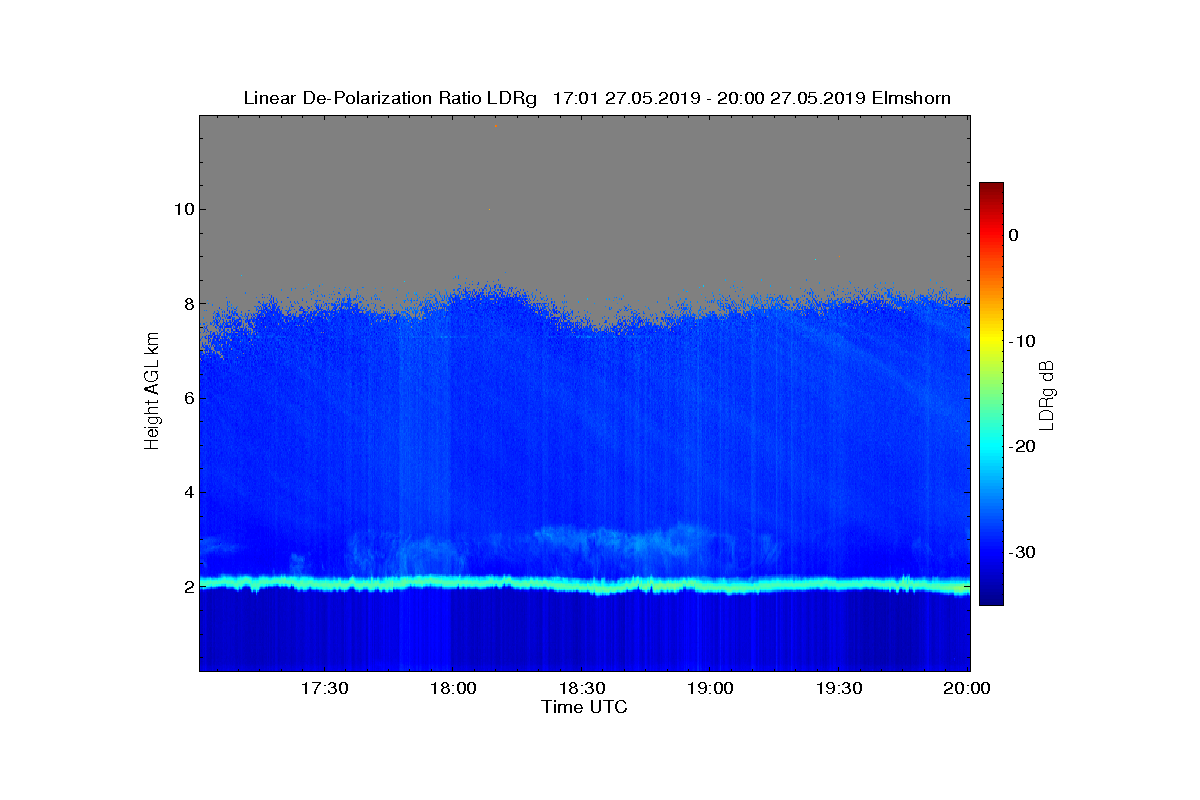
Task: Click the 'Height AGL km' y-axis label
Action: point(152,393)
